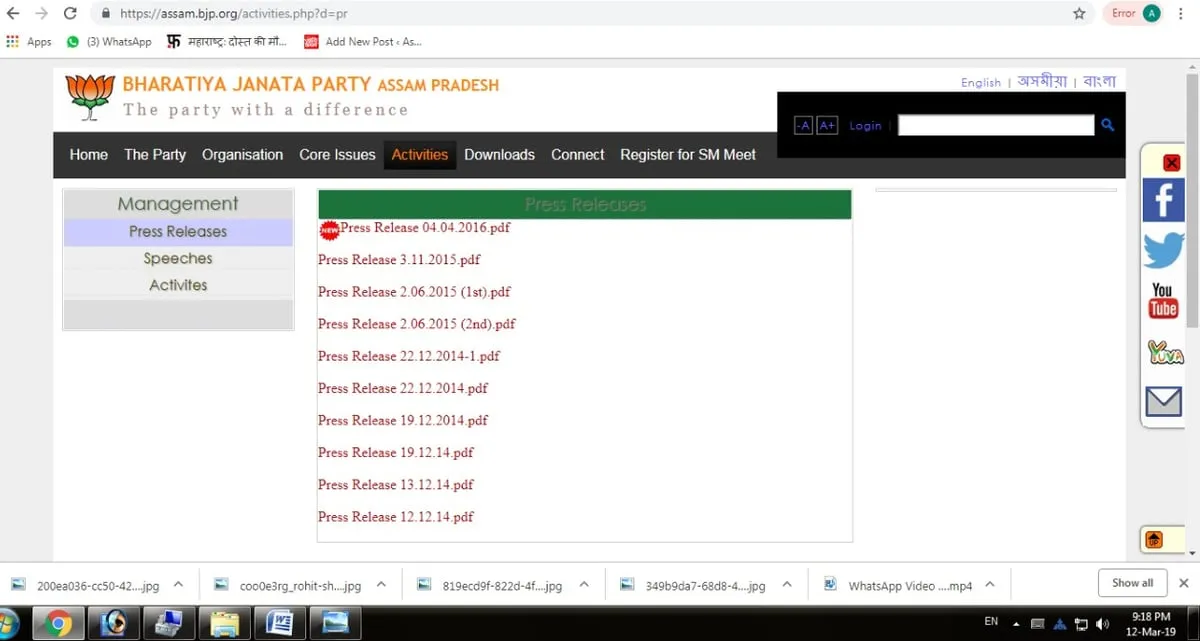Open the Connect menu item

577,154
